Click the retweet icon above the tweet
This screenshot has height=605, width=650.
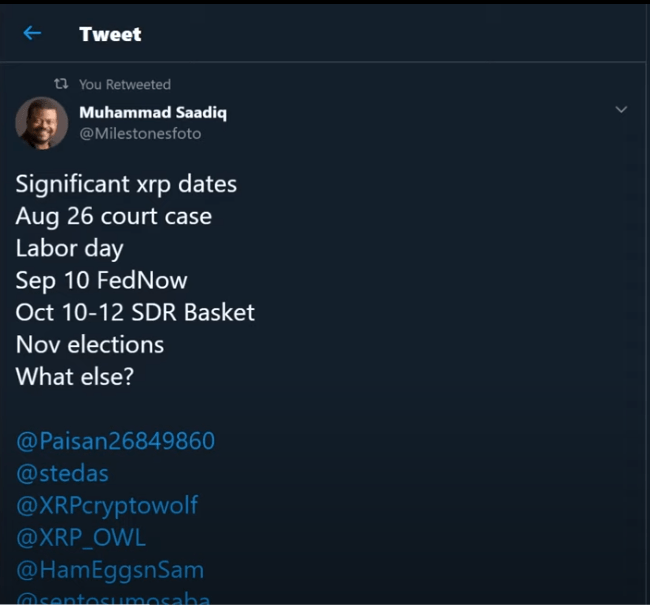[62, 85]
